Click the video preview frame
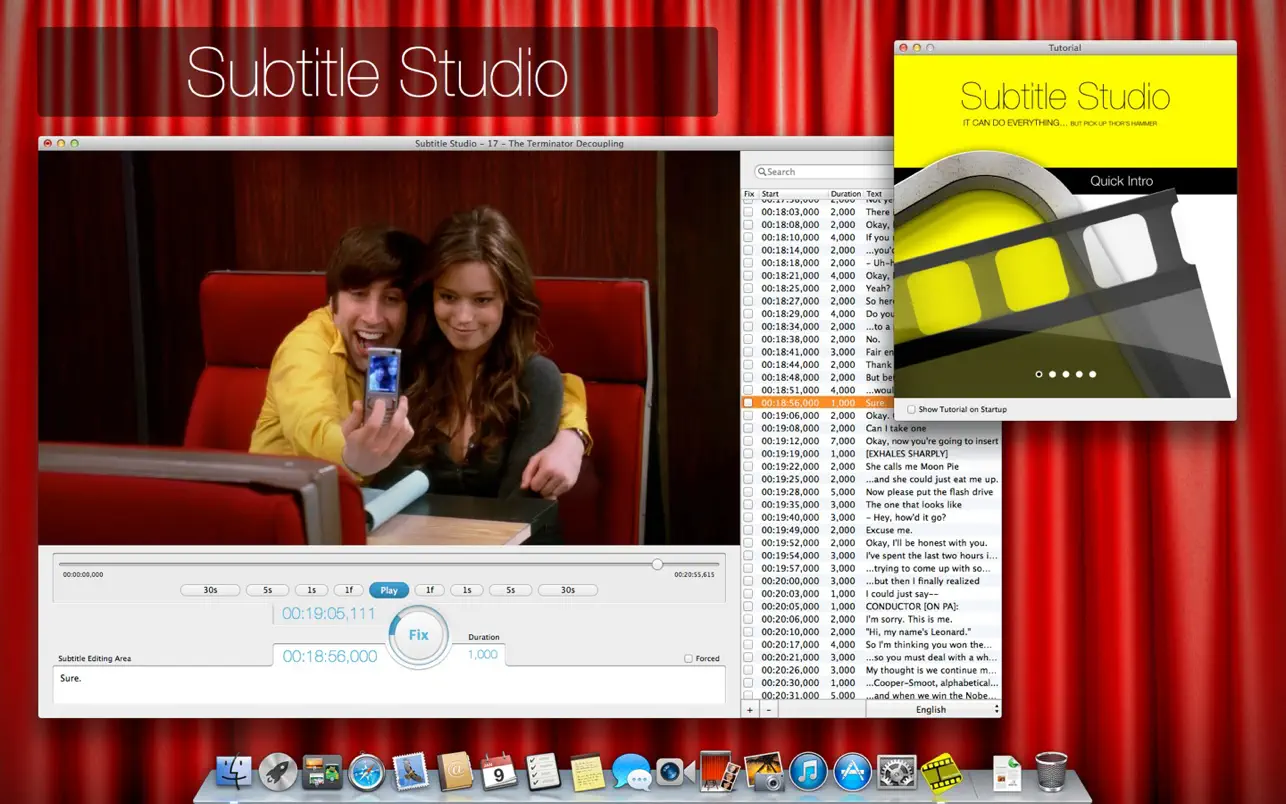The image size is (1286, 804). click(x=389, y=348)
